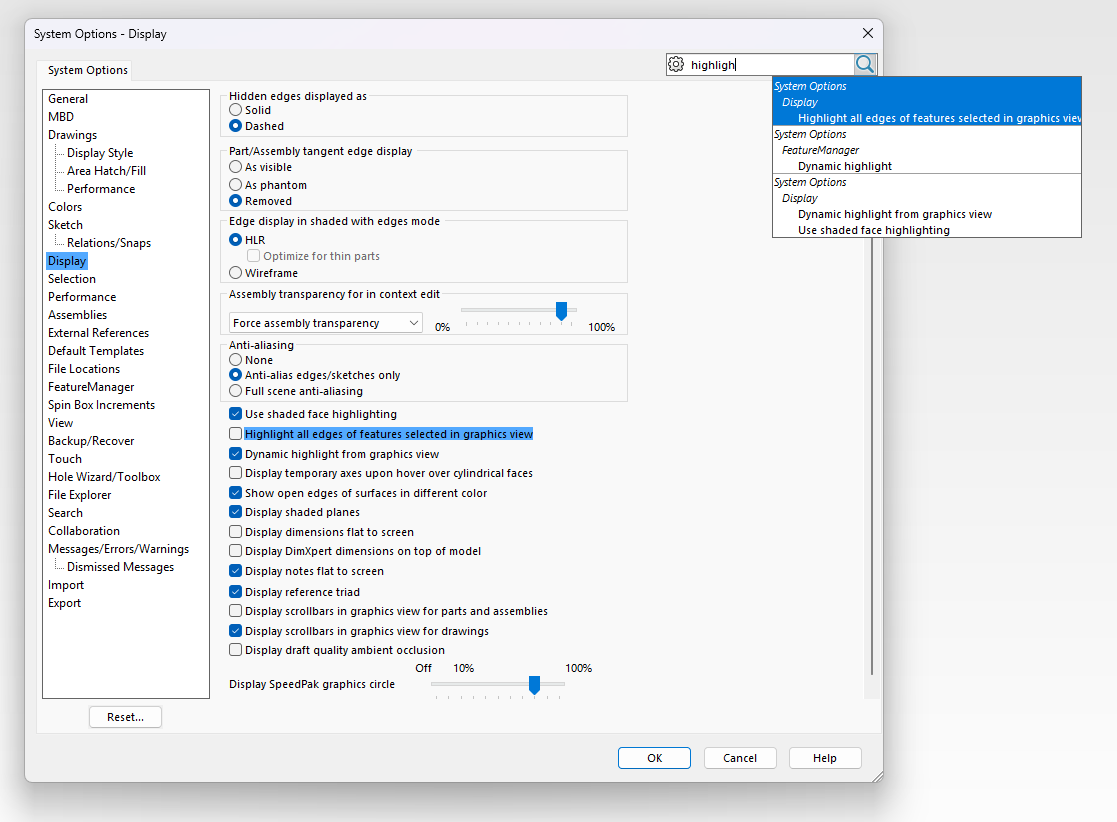Select Solid for hidden edges

pos(236,110)
